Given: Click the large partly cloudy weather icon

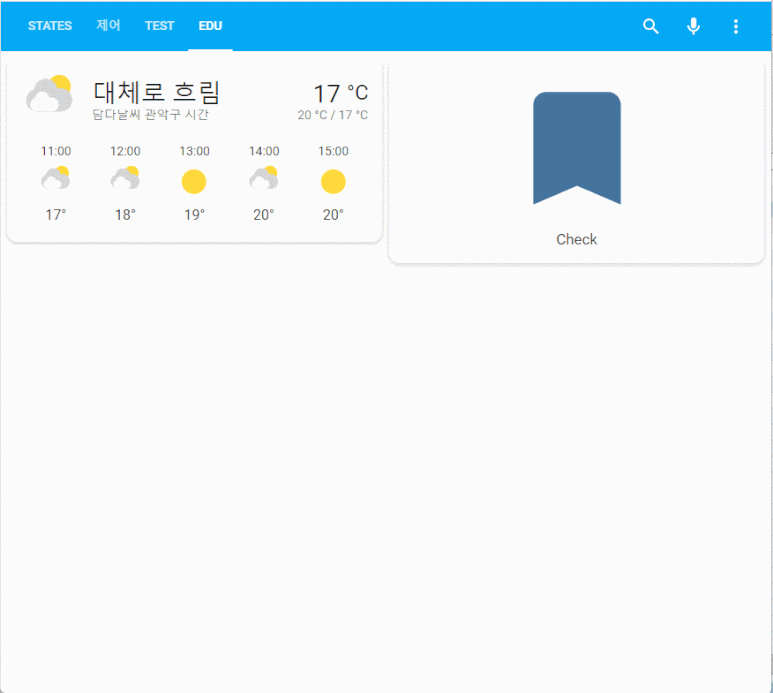Looking at the screenshot, I should pyautogui.click(x=49, y=94).
